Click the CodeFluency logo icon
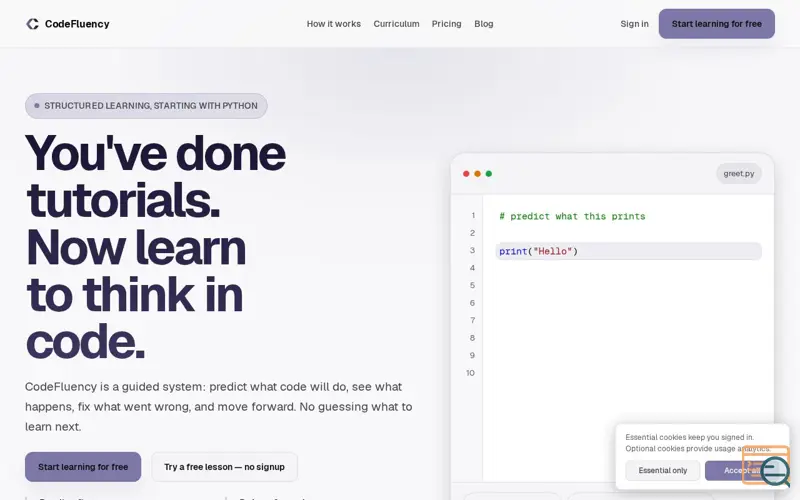The image size is (800, 500). coord(32,24)
